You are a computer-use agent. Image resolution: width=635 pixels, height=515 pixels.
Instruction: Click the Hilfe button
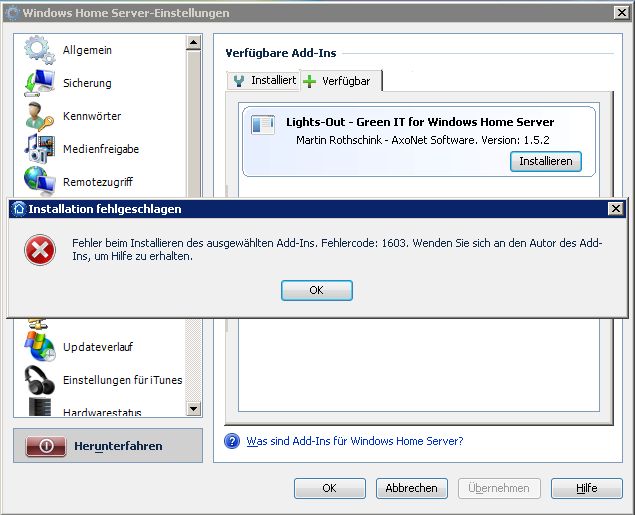(x=586, y=488)
